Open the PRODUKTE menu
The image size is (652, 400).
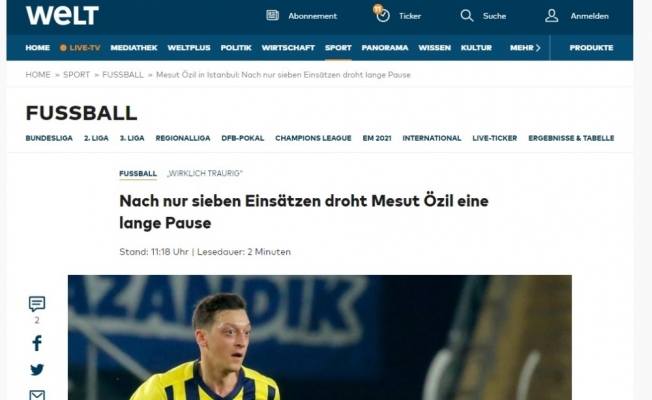tap(591, 48)
